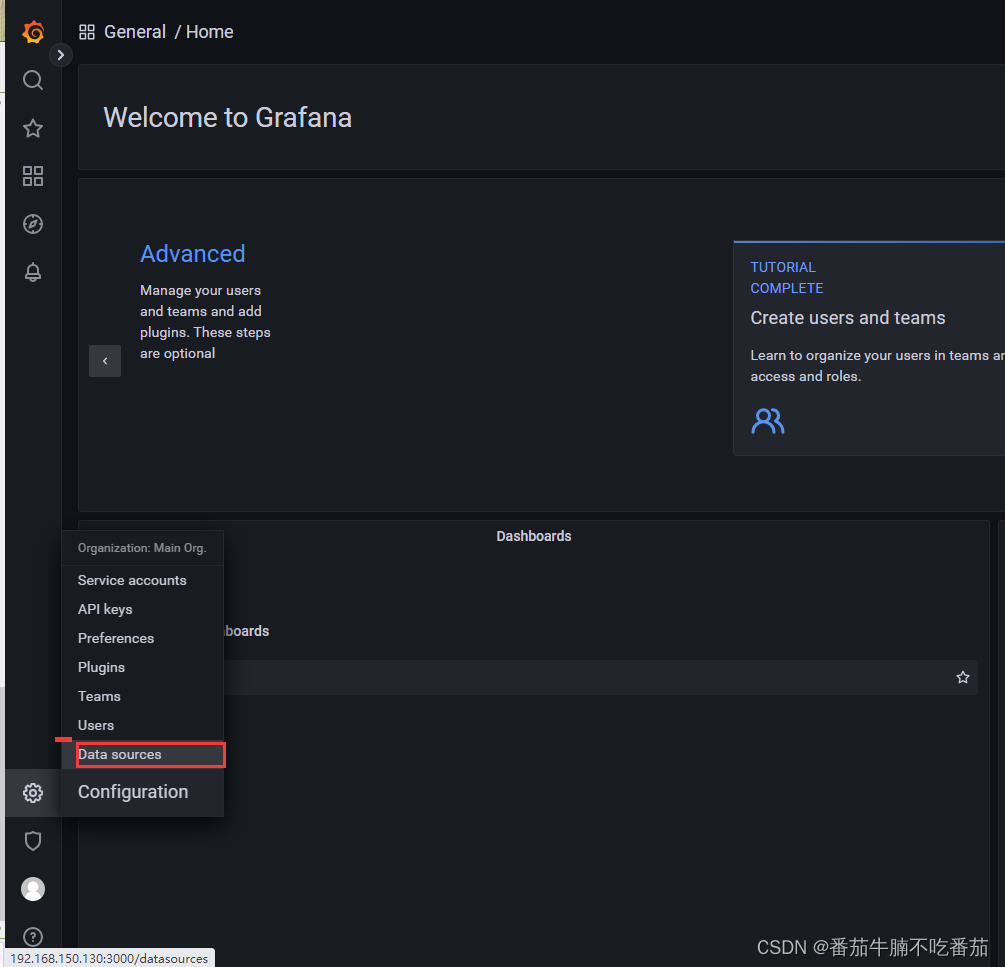1005x967 pixels.
Task: Expand the sidebar with arrow toggle
Action: click(x=61, y=55)
